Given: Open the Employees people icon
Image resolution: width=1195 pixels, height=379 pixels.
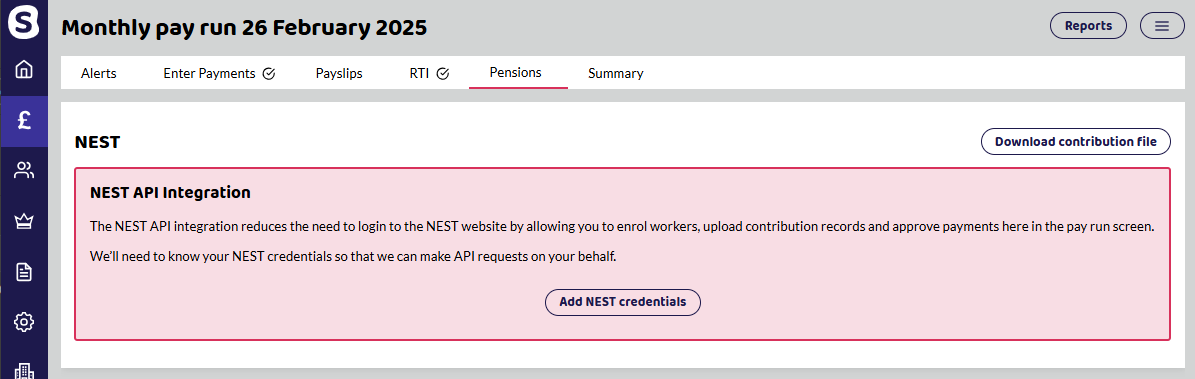Looking at the screenshot, I should (x=24, y=170).
